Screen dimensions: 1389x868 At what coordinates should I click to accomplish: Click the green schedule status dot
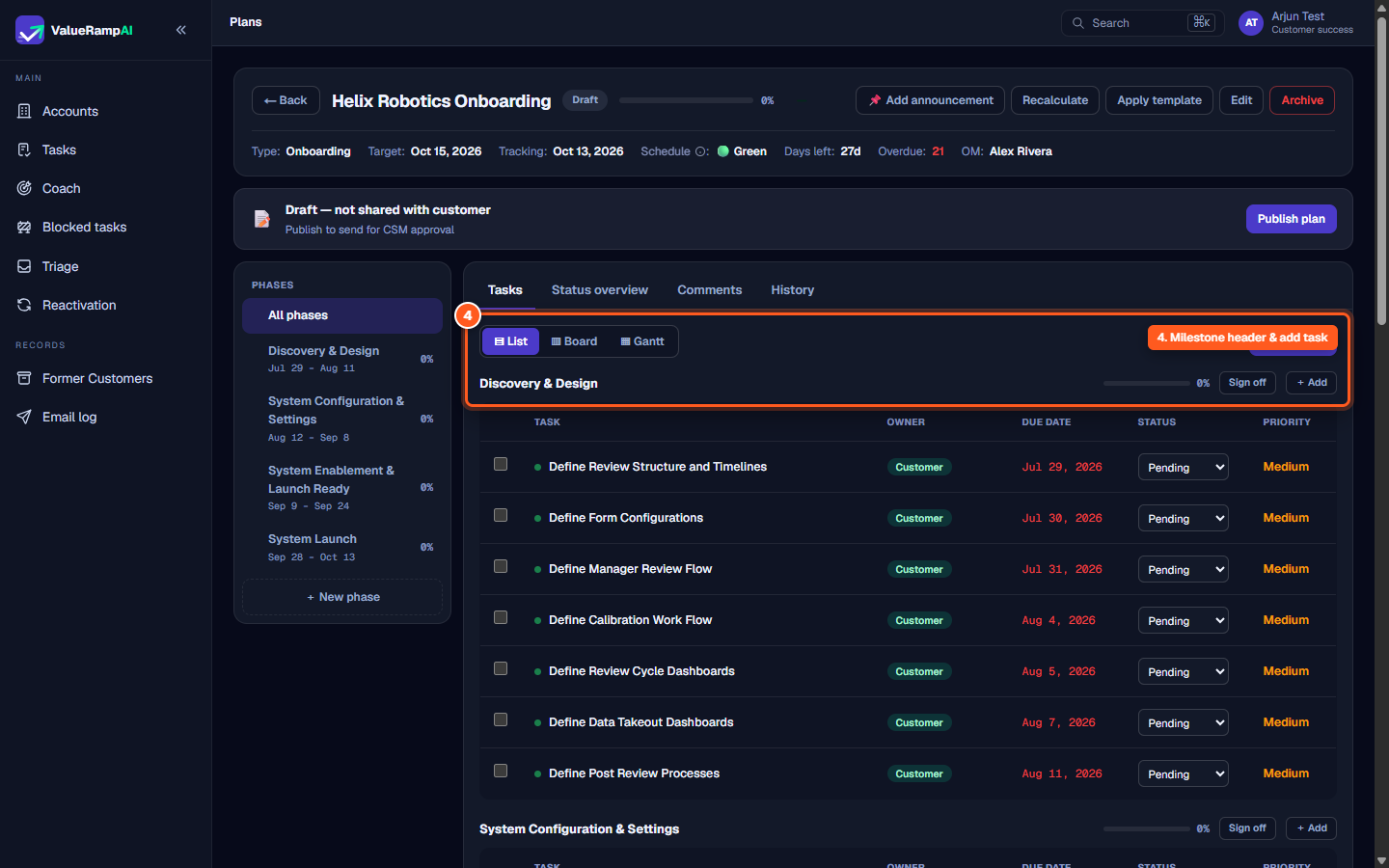723,151
